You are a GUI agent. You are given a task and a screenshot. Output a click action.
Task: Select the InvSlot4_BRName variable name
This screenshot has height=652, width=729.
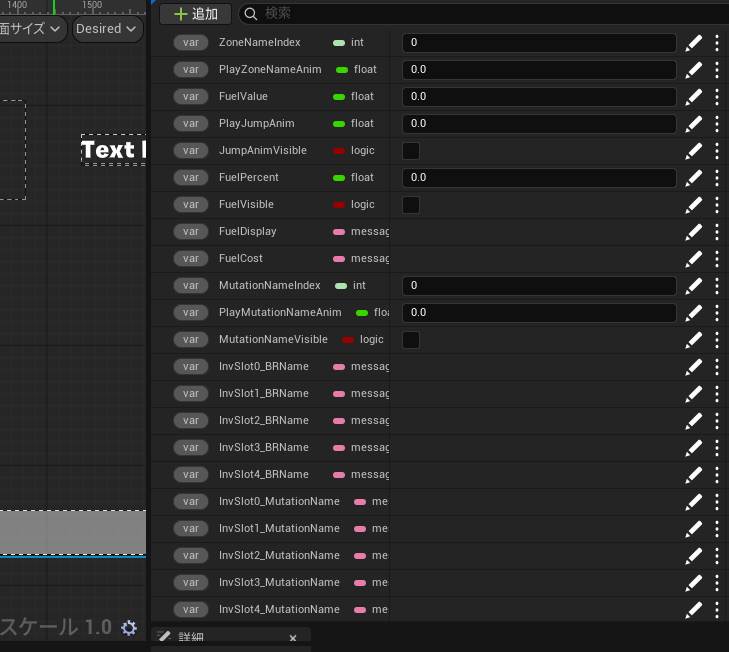pyautogui.click(x=264, y=474)
